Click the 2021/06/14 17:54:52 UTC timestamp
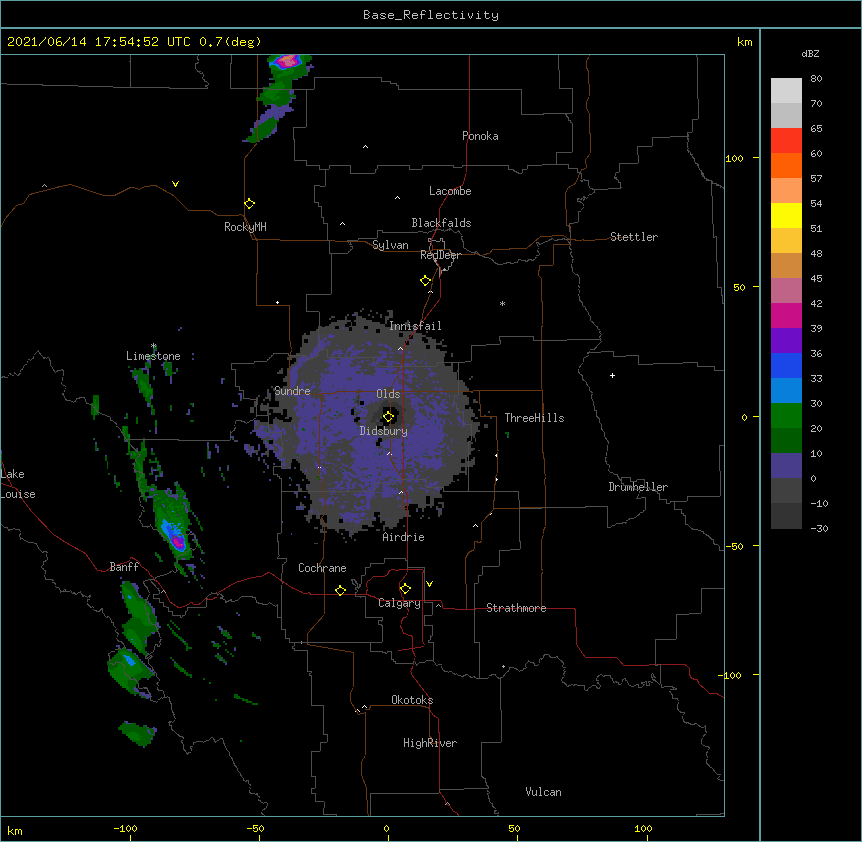This screenshot has height=842, width=862. click(99, 42)
